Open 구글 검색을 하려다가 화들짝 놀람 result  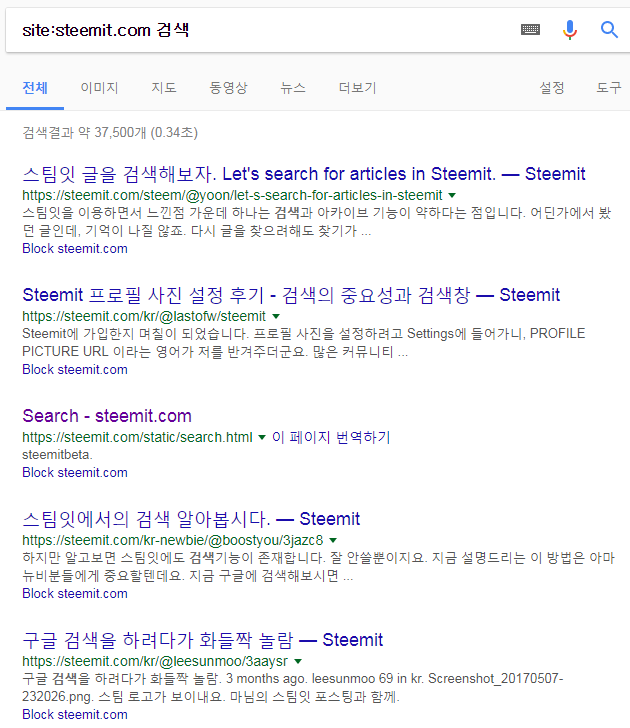(x=202, y=640)
